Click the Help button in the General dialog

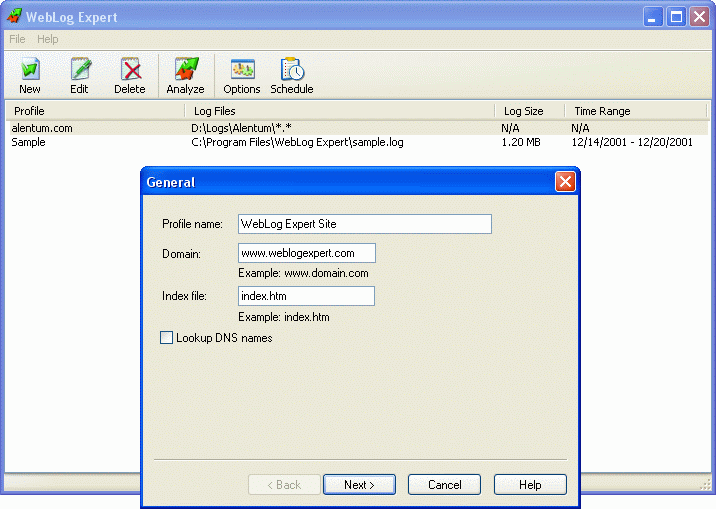tap(530, 484)
